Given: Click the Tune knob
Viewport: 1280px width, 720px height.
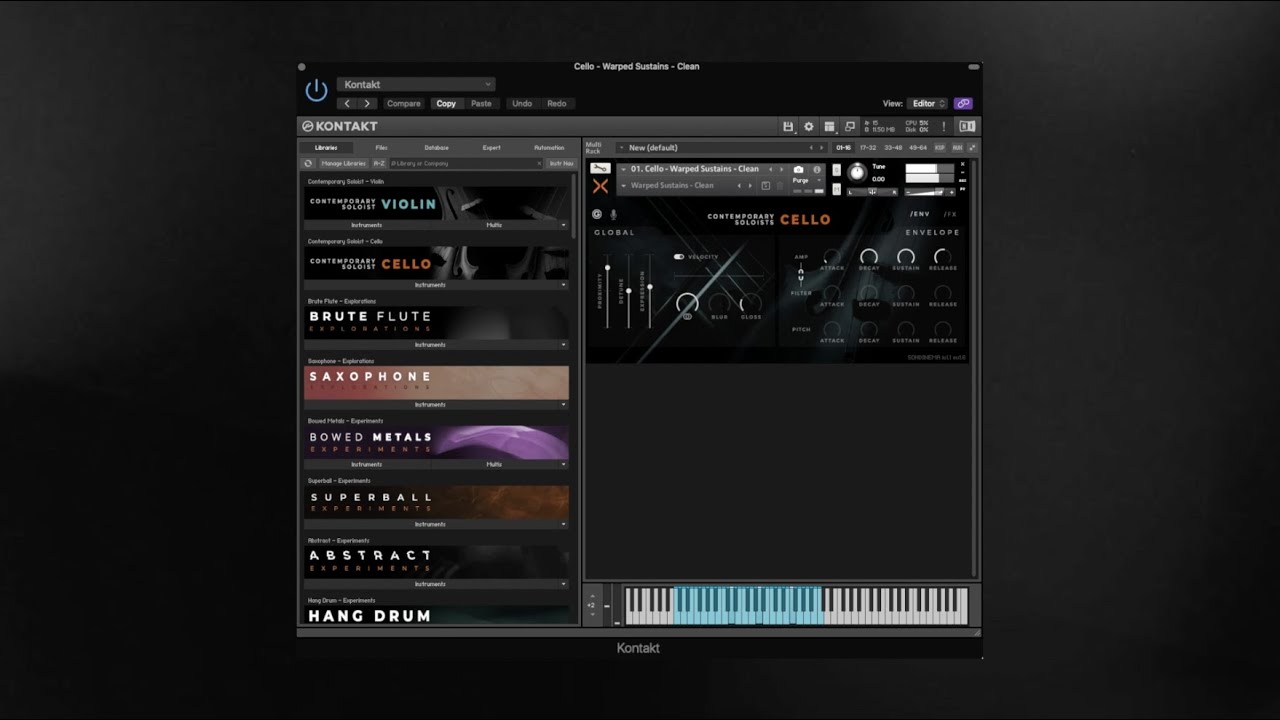Looking at the screenshot, I should 856,172.
